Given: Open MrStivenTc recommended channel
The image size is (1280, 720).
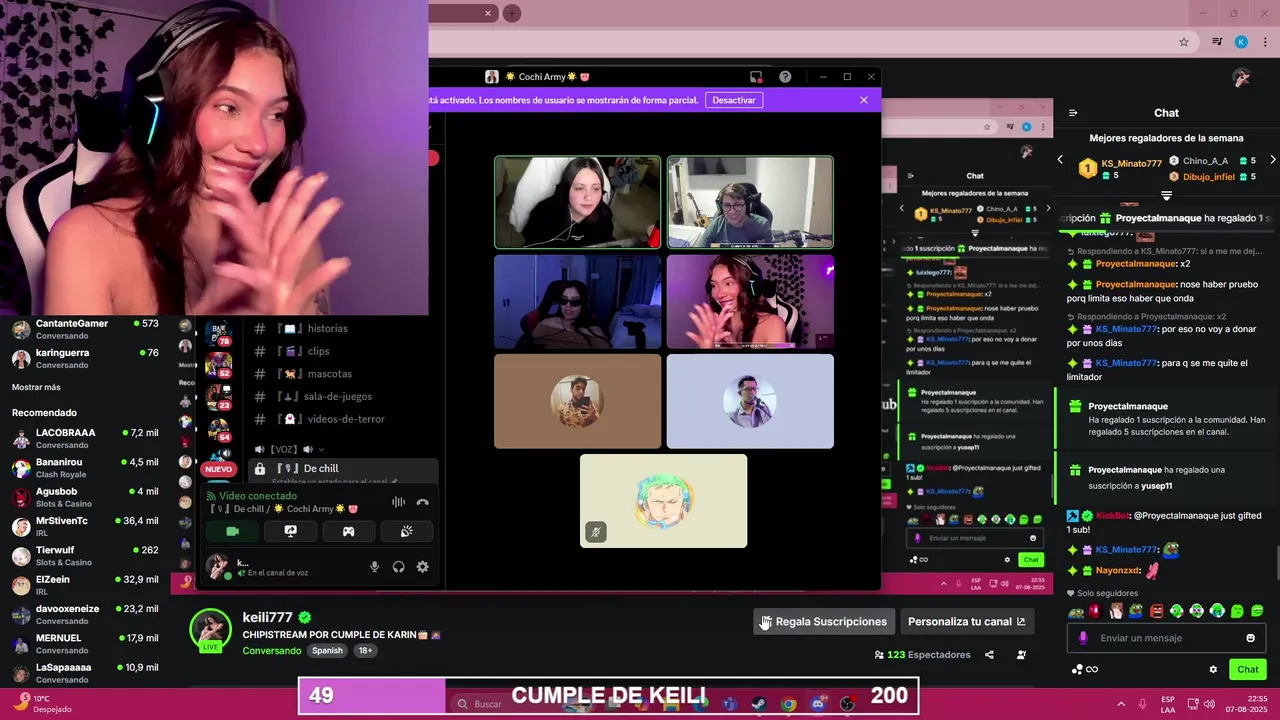Looking at the screenshot, I should tap(86, 526).
